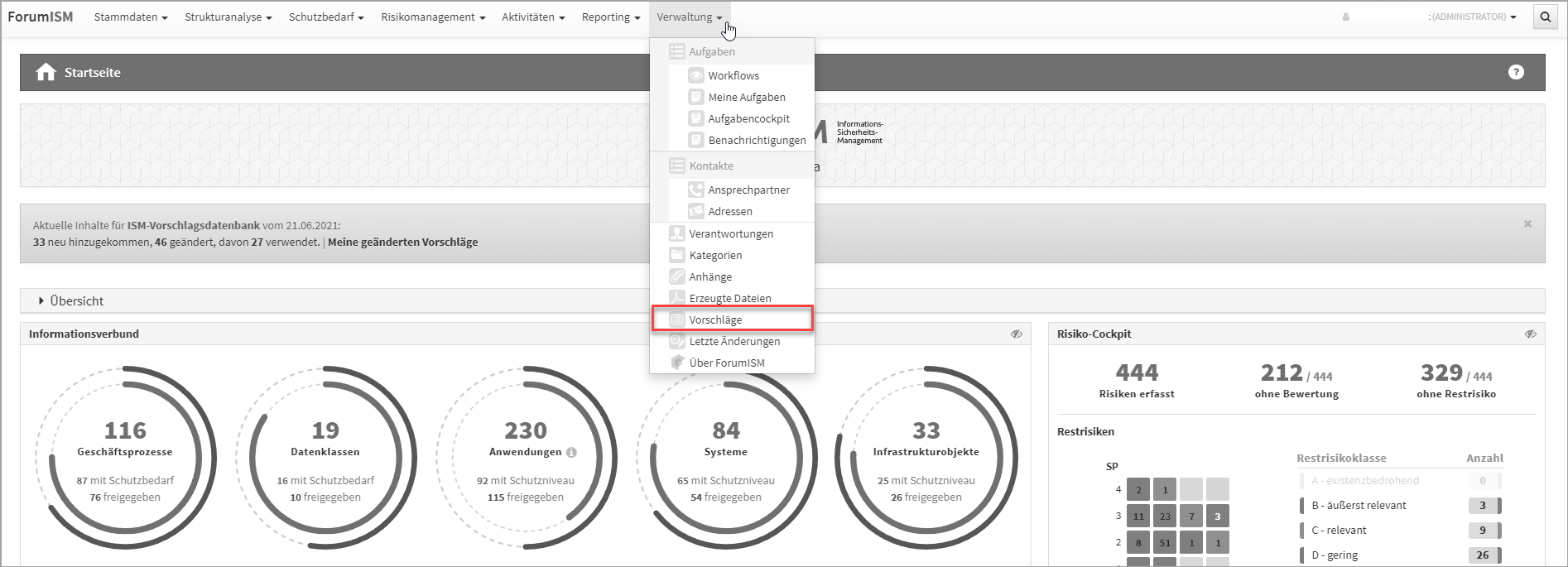Click the Geschäftsprozesse circular chart
Screen dimensions: 1568x567
[126, 458]
